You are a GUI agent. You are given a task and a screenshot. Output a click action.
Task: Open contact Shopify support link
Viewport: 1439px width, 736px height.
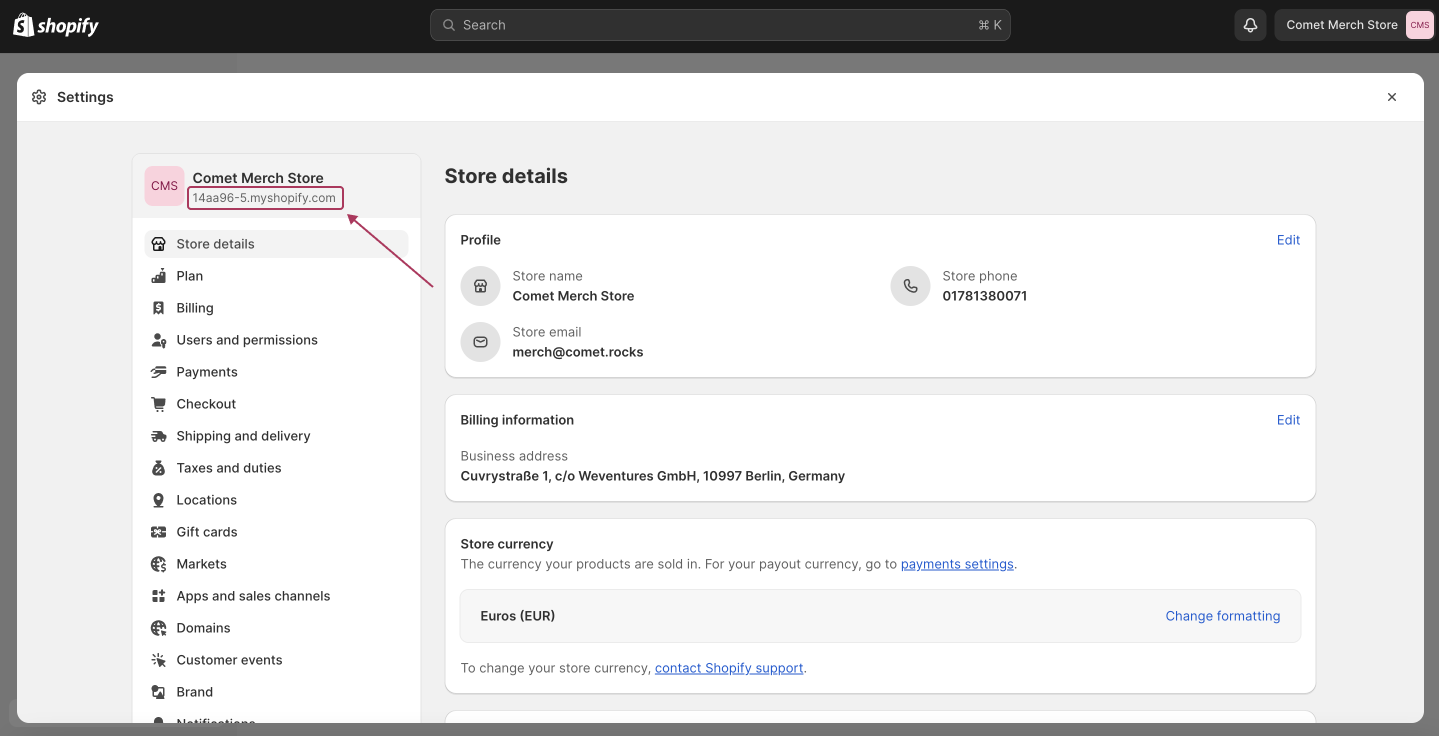click(x=729, y=668)
